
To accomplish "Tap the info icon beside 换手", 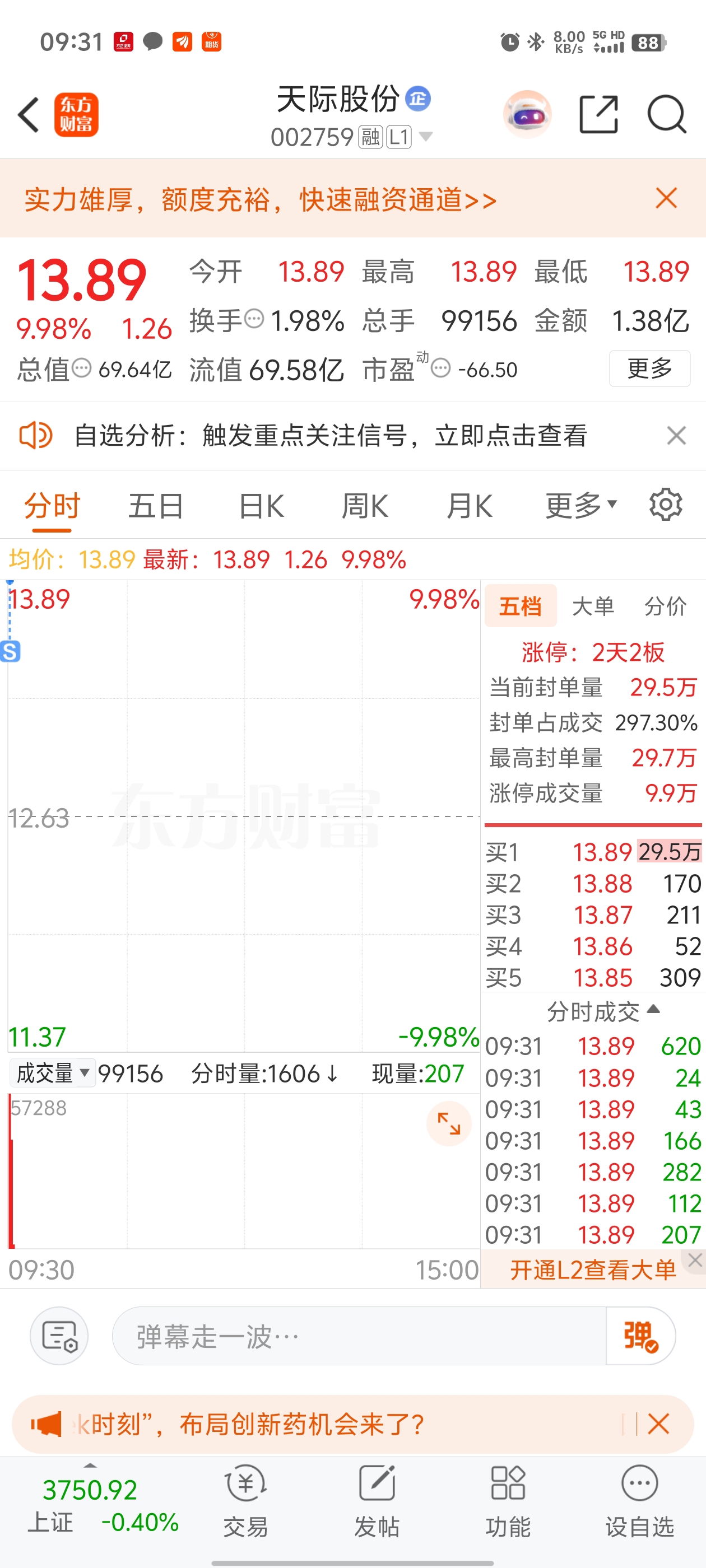I will [x=254, y=318].
